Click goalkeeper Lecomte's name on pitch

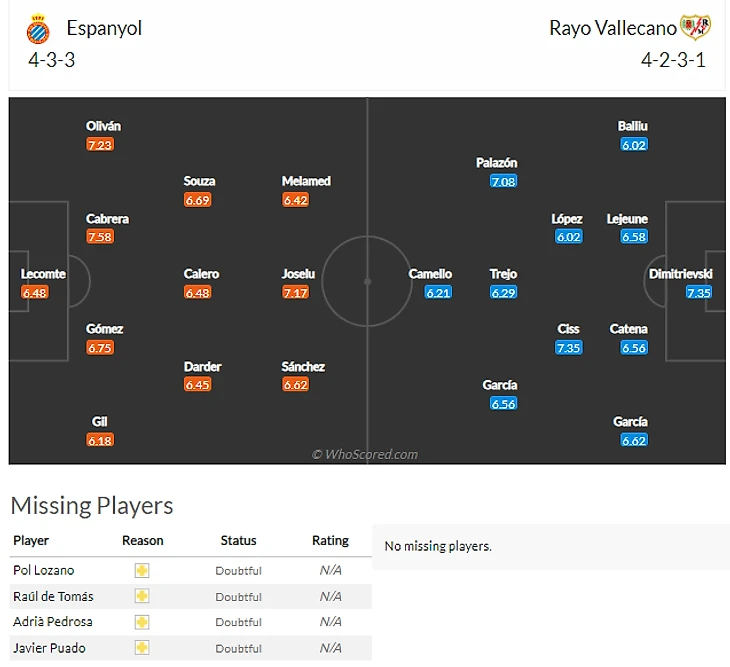pos(43,274)
